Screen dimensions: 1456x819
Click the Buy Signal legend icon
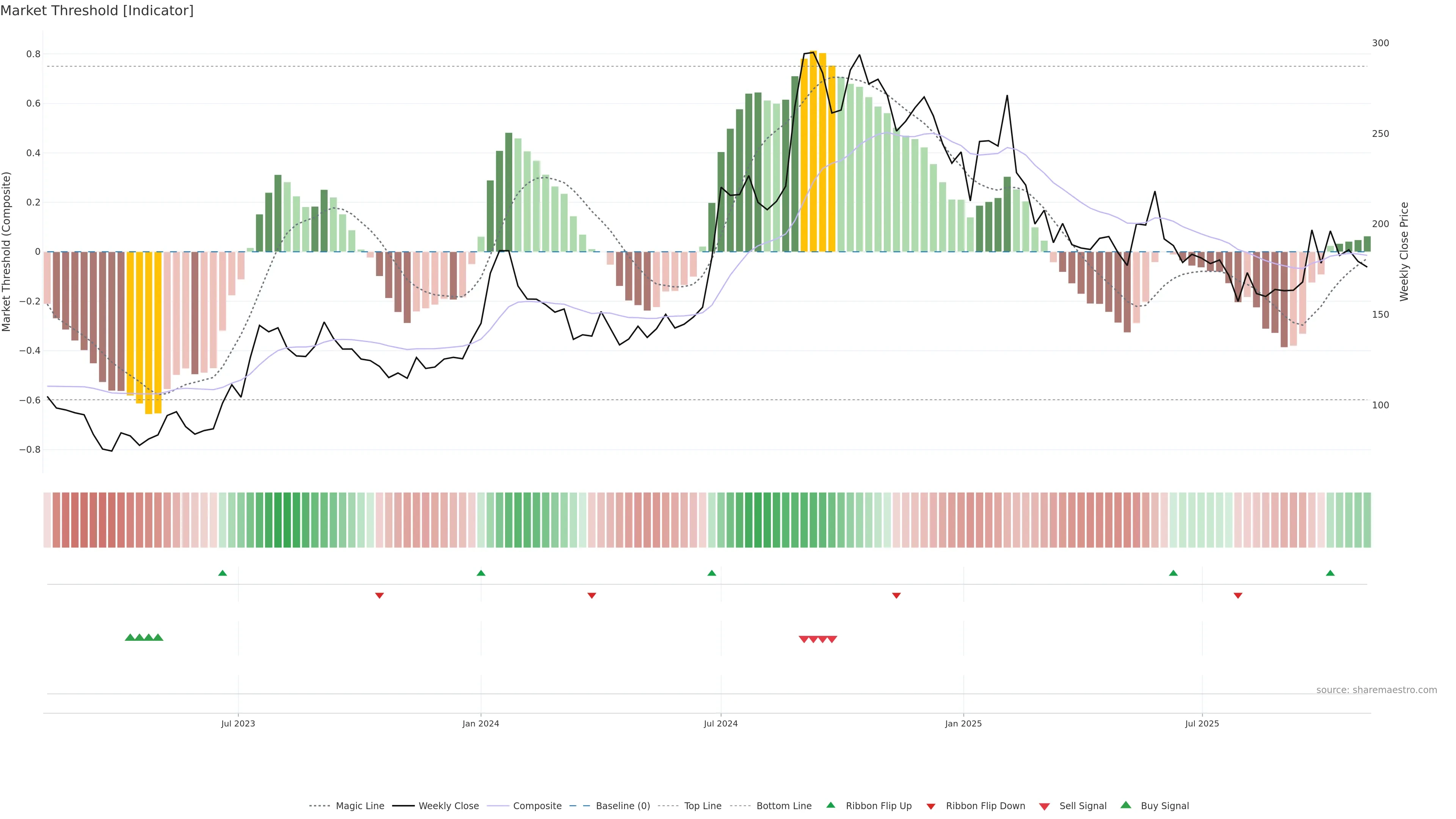(x=1125, y=805)
